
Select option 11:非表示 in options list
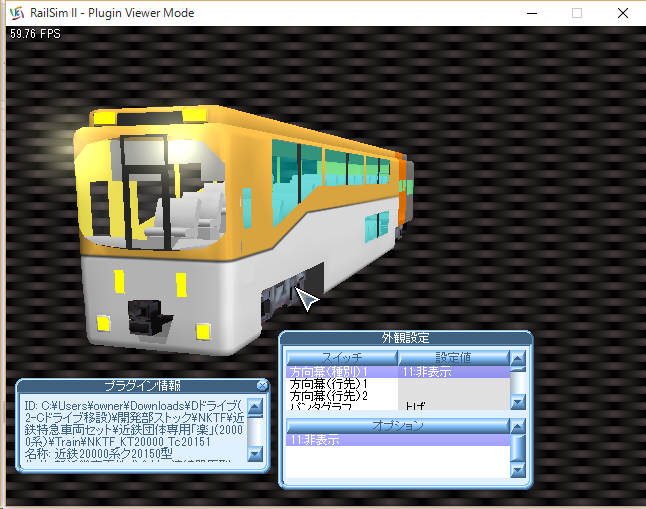(398, 440)
